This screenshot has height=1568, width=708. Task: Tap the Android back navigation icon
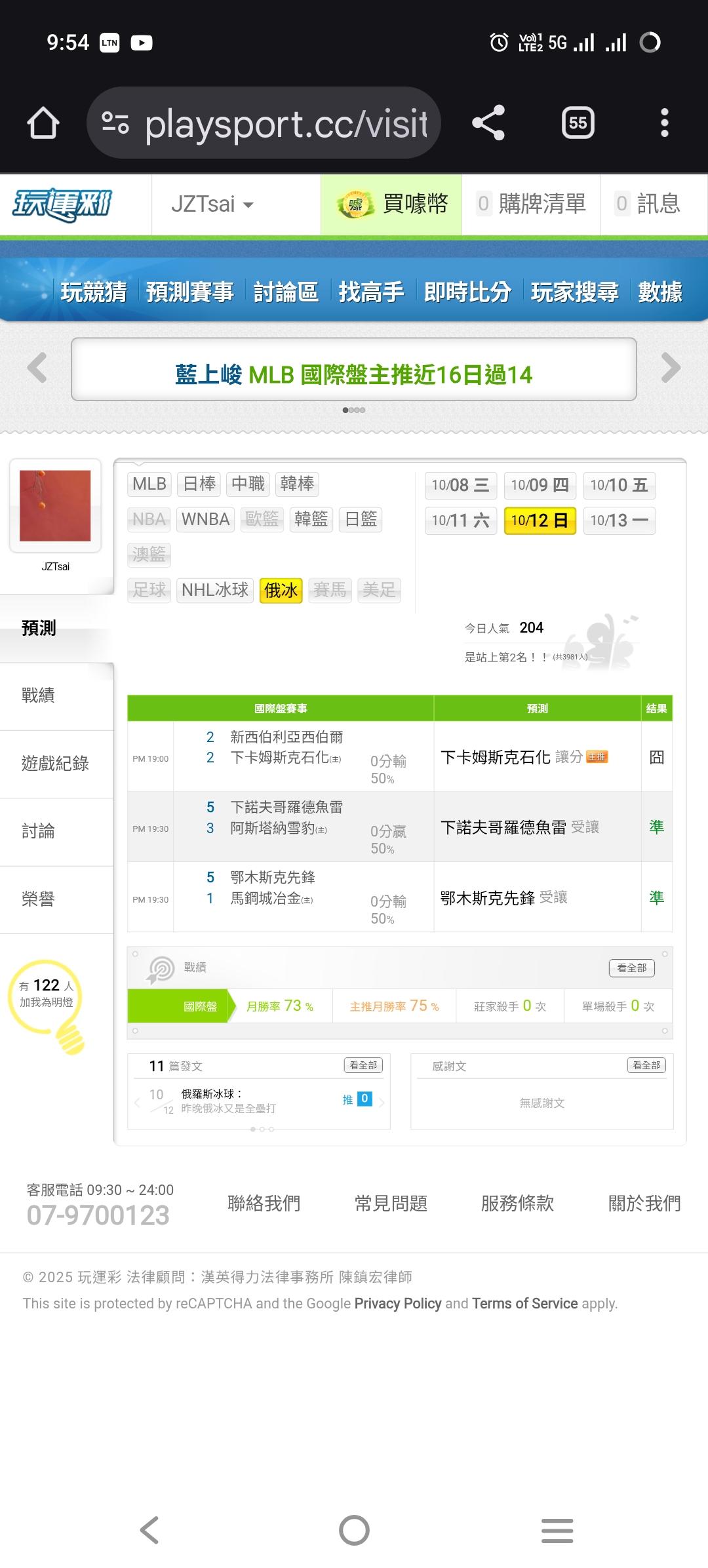click(150, 1531)
